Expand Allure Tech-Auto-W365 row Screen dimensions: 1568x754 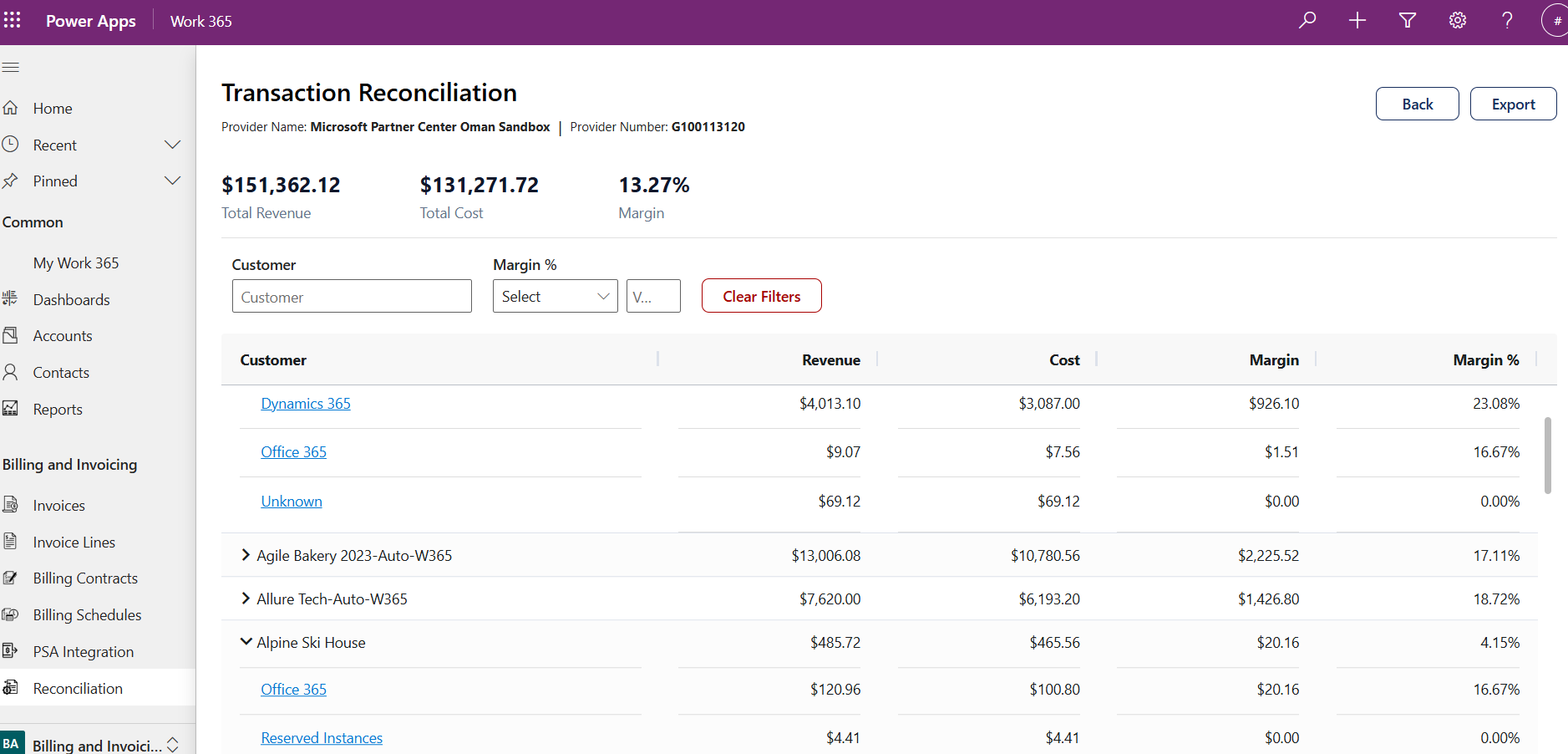pos(246,599)
